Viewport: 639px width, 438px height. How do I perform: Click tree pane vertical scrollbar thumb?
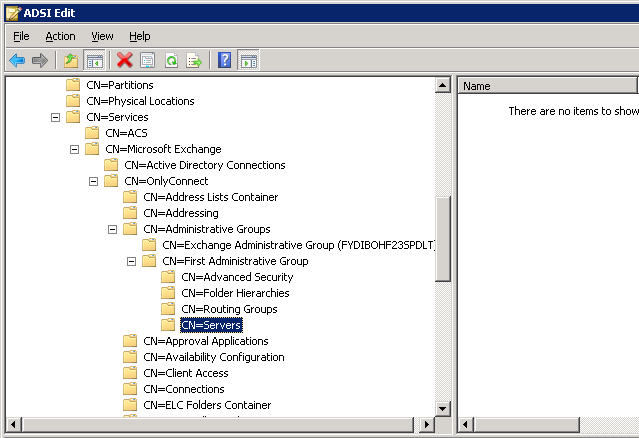pyautogui.click(x=443, y=239)
